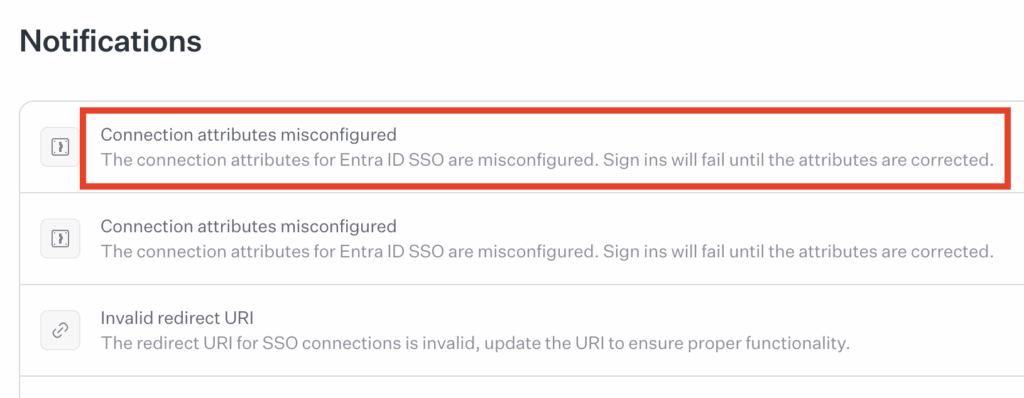Click the description text of the highlighted notification
This screenshot has width=1024, height=398.
click(547, 160)
